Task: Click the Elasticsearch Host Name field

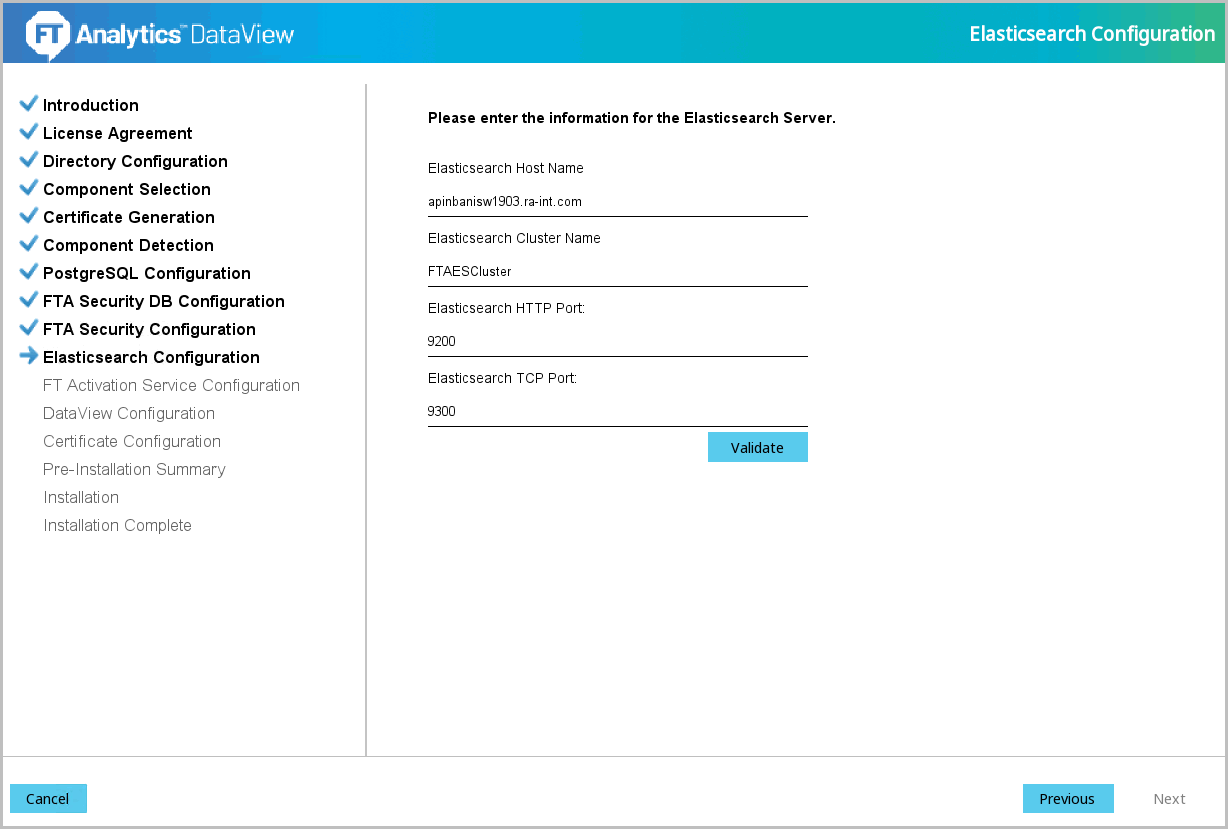Action: pos(617,202)
